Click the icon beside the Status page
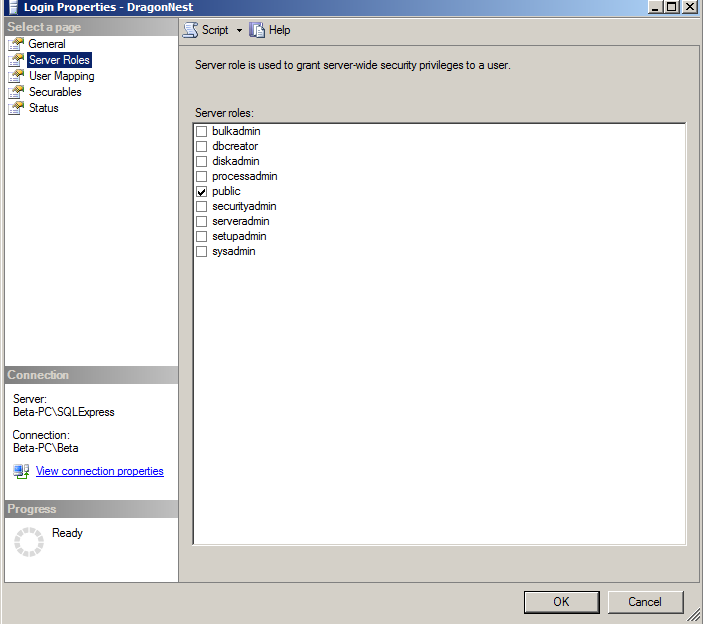This screenshot has width=703, height=624. pos(16,108)
